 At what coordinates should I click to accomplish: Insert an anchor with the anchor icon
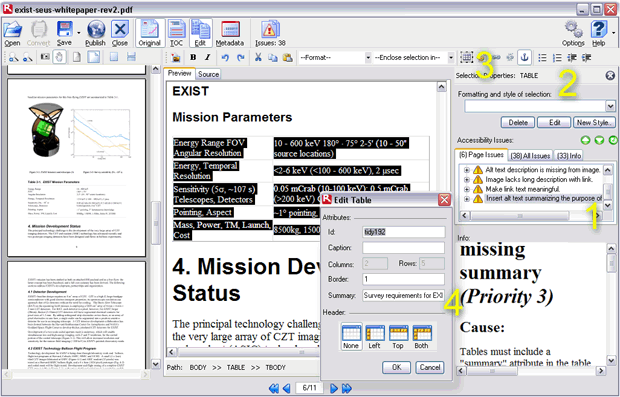pos(524,58)
